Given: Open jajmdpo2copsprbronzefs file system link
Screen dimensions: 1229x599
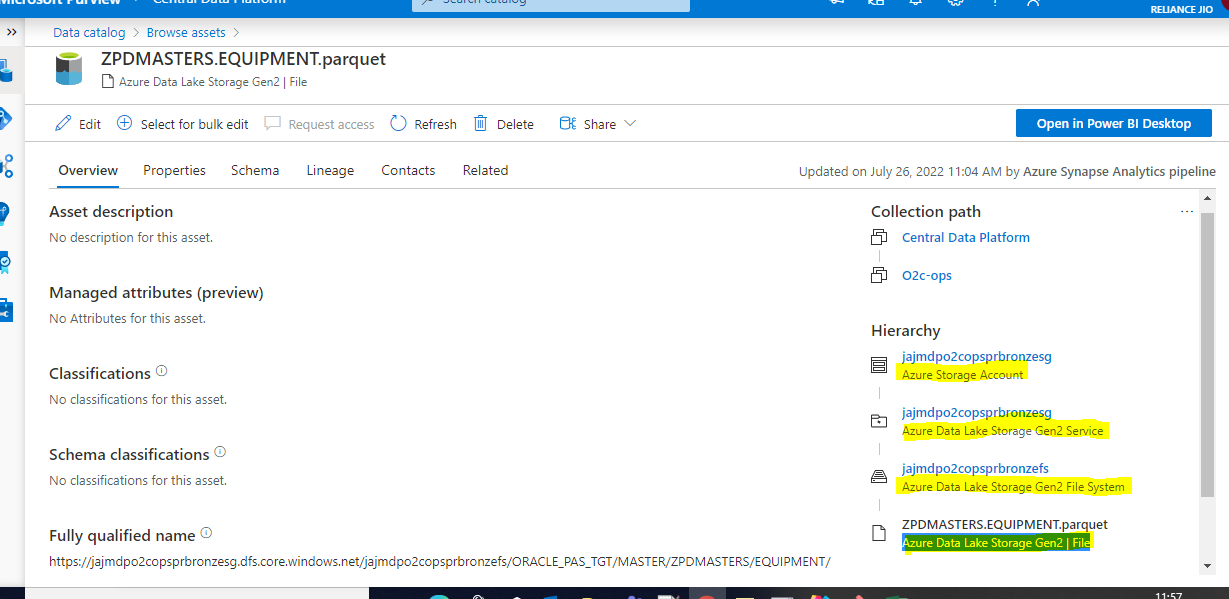Looking at the screenshot, I should 975,468.
